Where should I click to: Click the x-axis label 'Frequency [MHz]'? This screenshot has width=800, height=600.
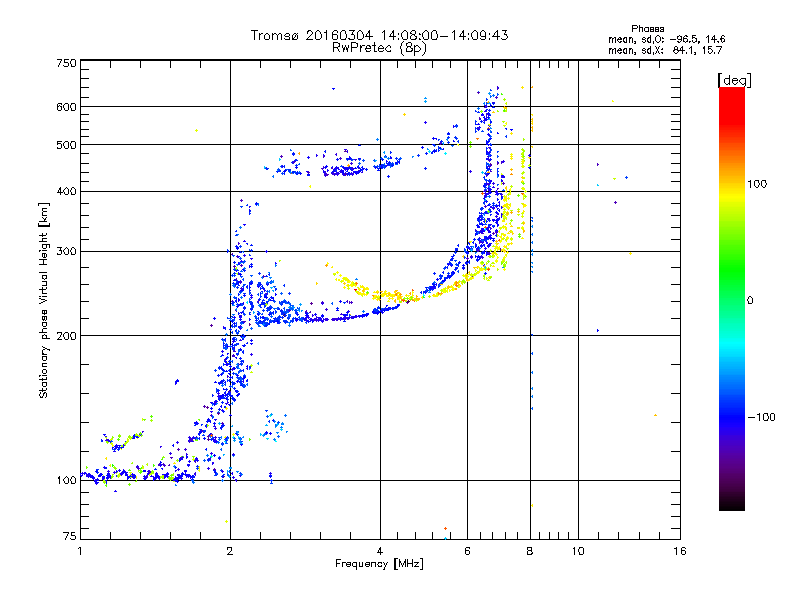pyautogui.click(x=379, y=564)
